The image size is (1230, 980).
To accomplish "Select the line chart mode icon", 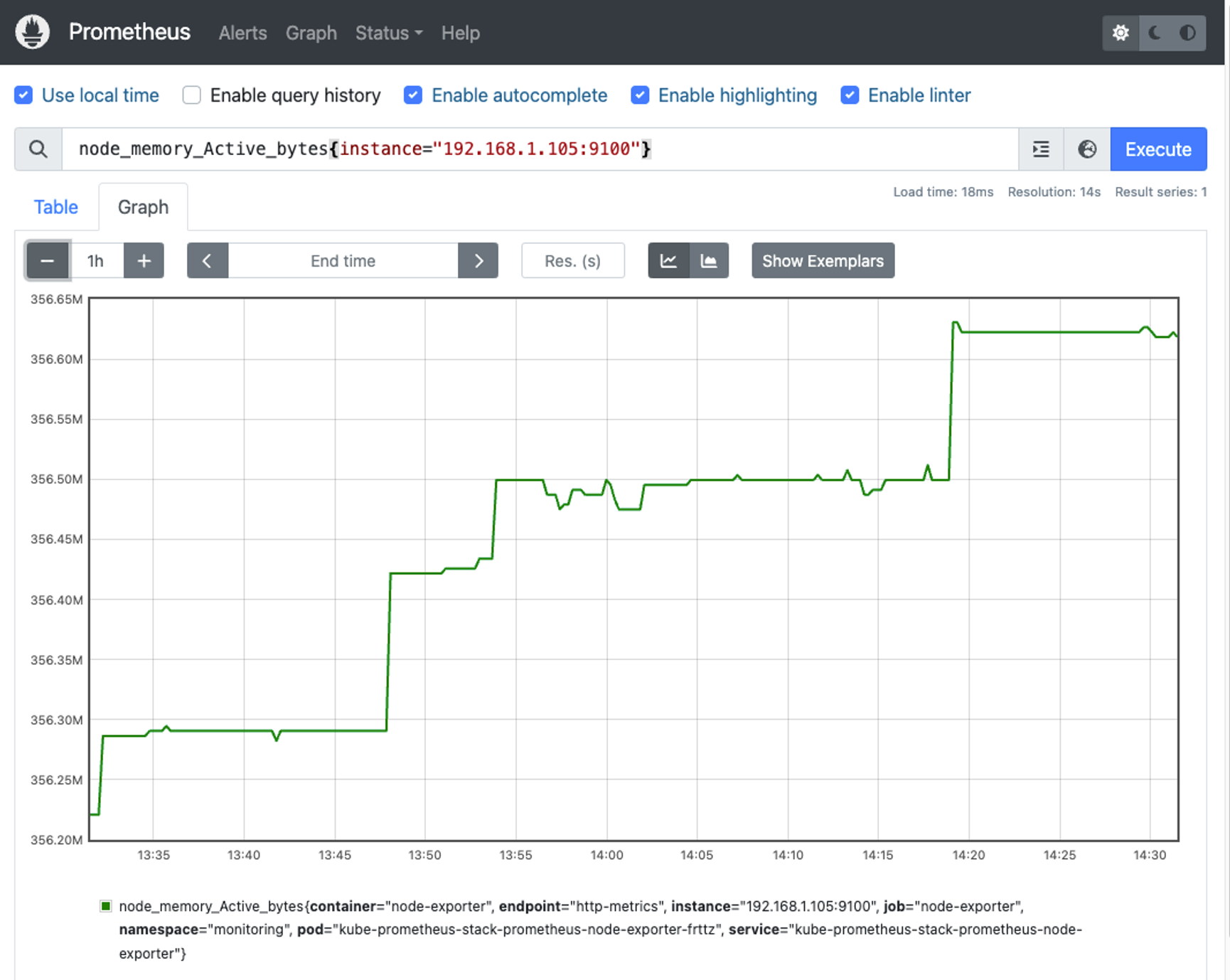I will click(668, 261).
